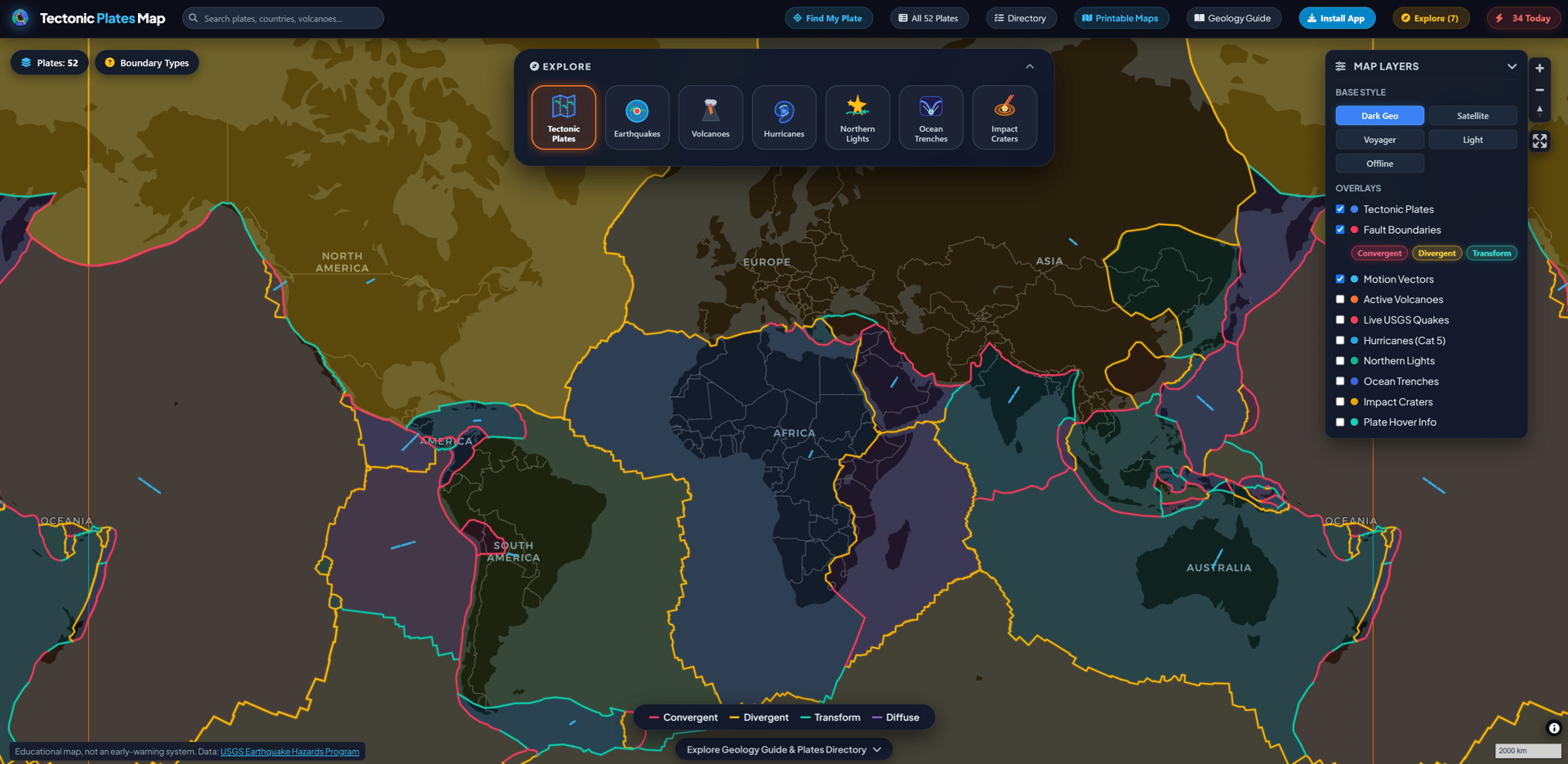Click the zoom out minus icon

click(x=1539, y=90)
